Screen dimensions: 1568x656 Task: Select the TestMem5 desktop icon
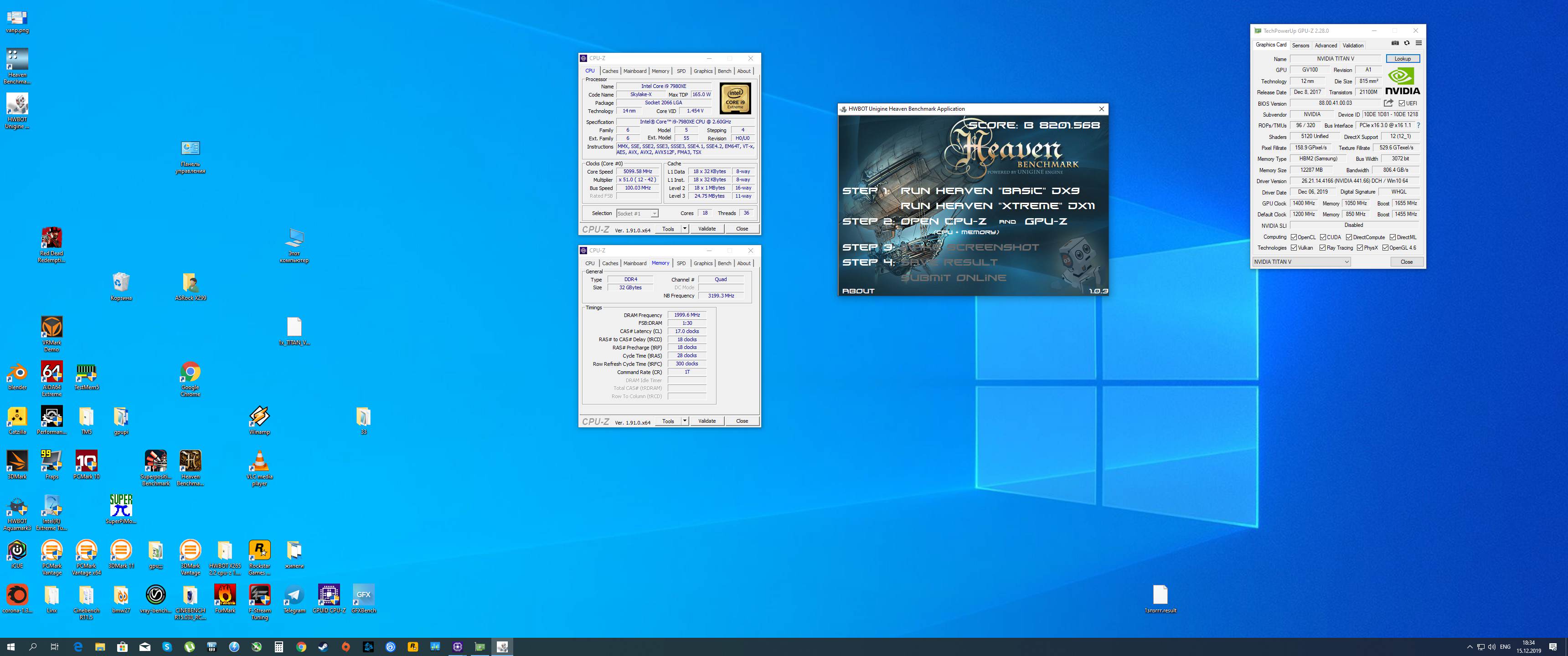pos(87,375)
